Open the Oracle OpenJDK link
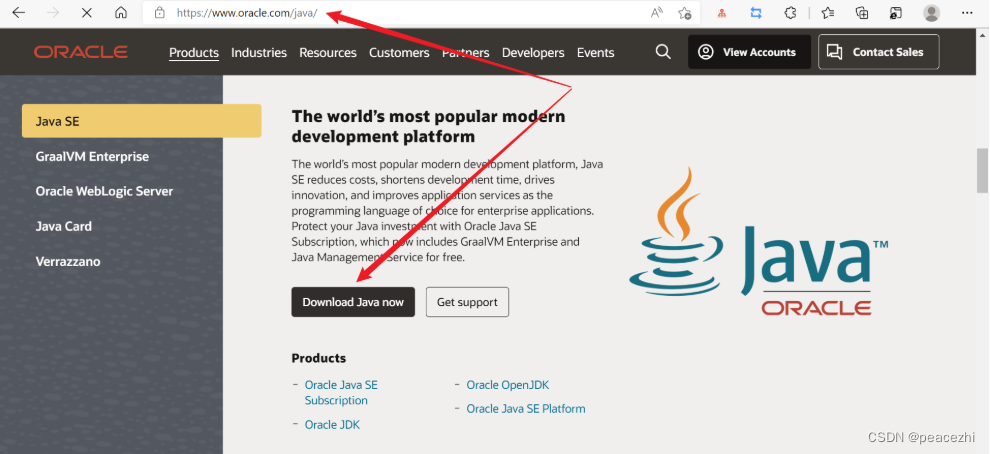Image resolution: width=990 pixels, height=454 pixels. (x=508, y=385)
